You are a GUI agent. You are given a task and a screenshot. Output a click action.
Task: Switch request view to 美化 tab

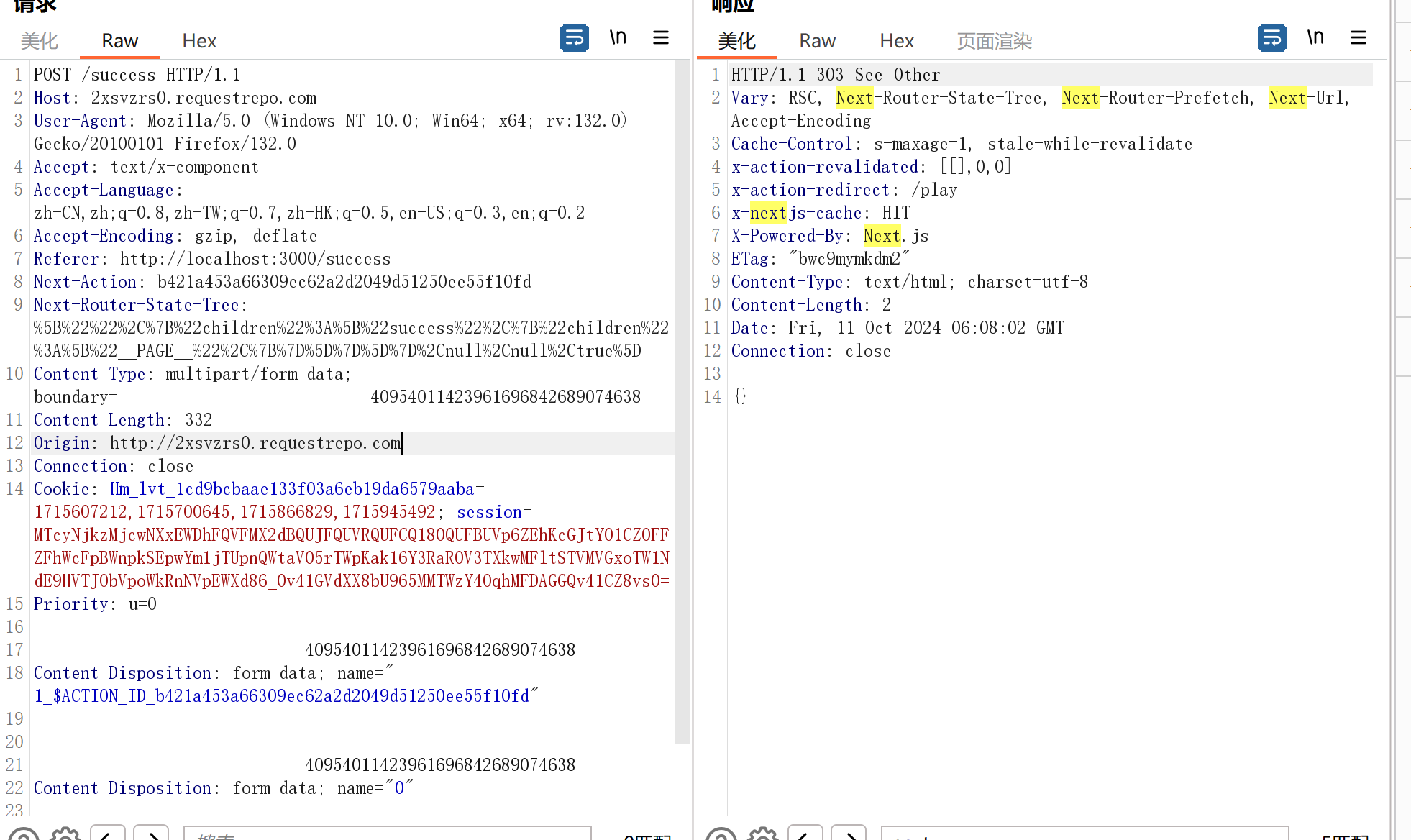click(x=40, y=41)
